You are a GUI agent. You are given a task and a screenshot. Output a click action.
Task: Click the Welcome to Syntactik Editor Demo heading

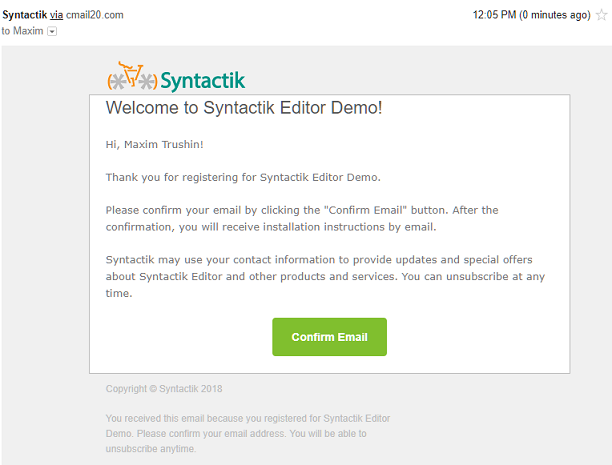point(243,108)
